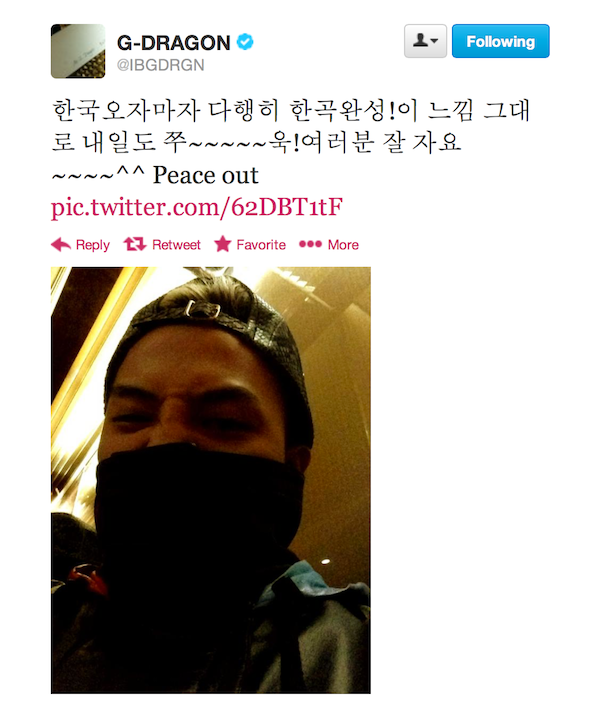This screenshot has width=600, height=710.
Task: Click the person silhouette icon
Action: [421, 41]
